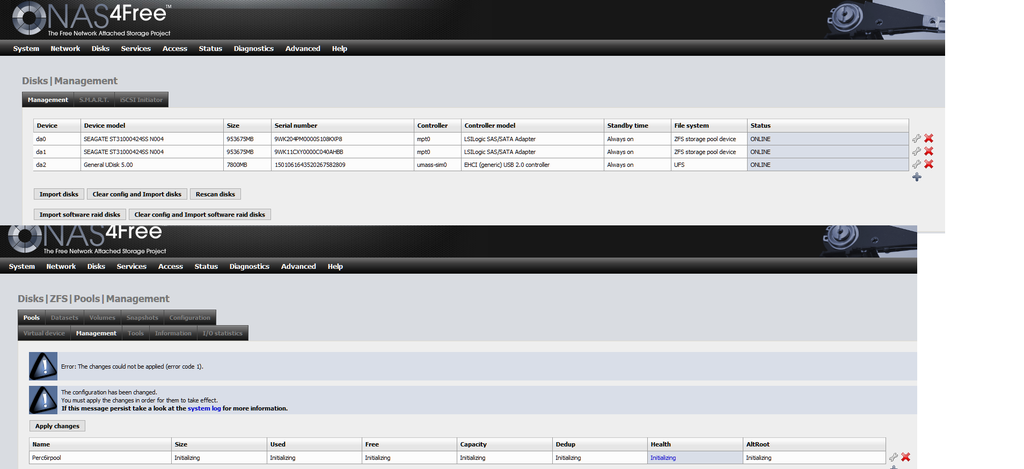Delete the Perc6irpool pool with red X
This screenshot has height=469, width=1024.
pos(906,457)
